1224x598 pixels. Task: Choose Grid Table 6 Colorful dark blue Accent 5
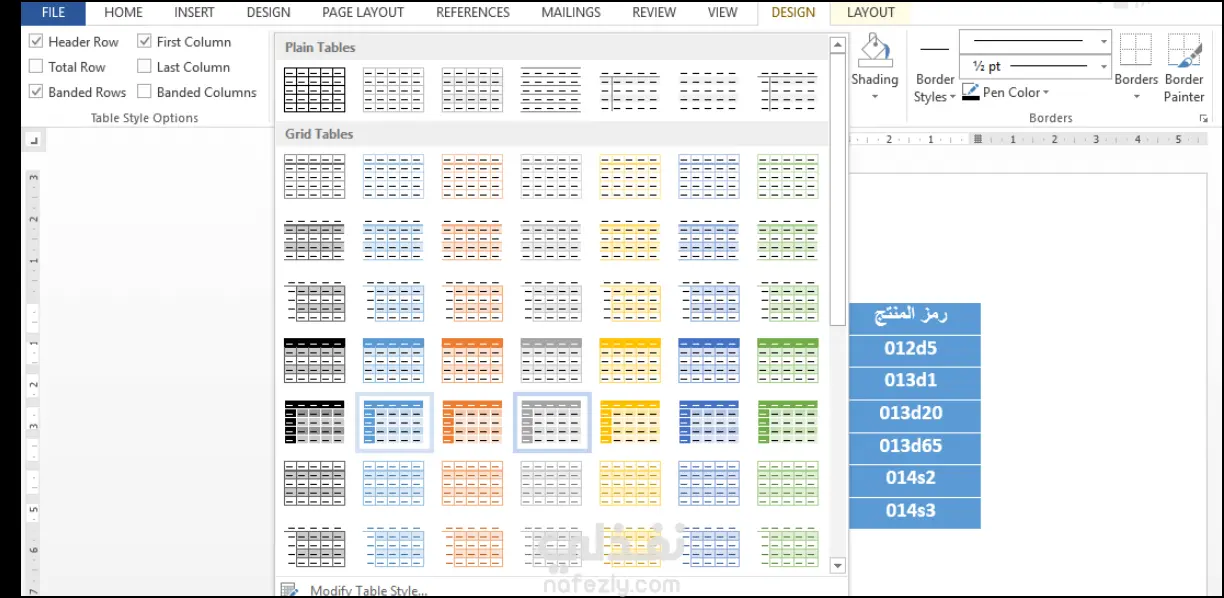[709, 483]
